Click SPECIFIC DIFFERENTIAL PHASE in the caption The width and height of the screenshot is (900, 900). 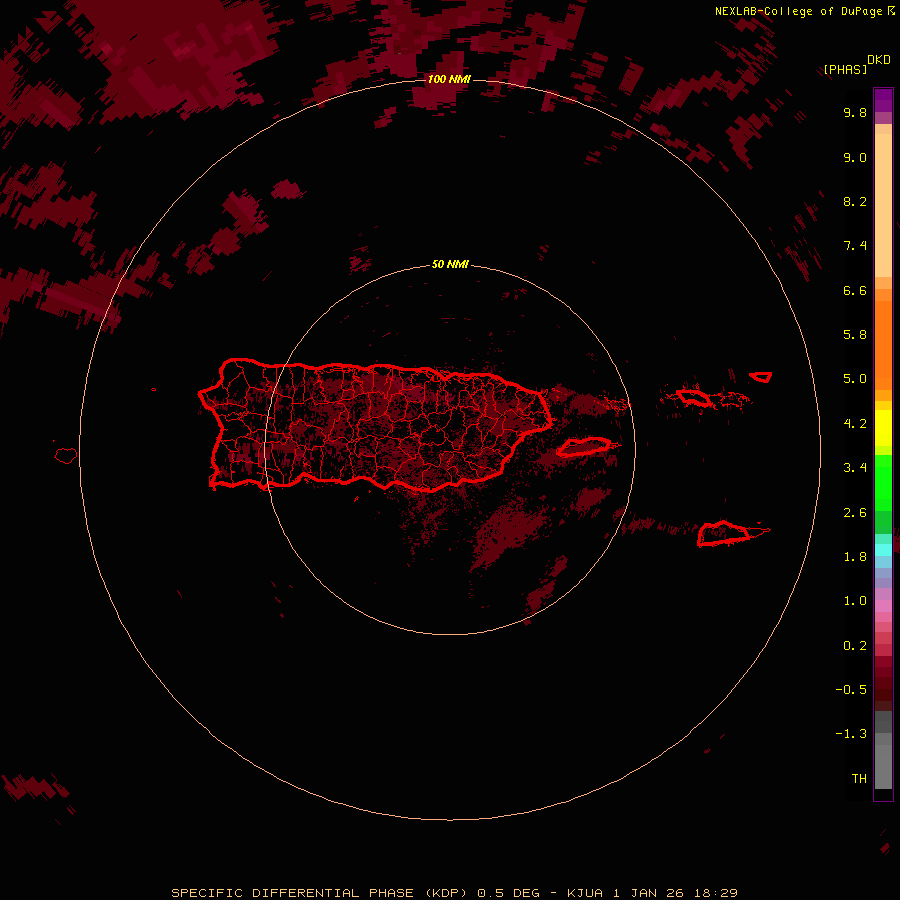pos(292,893)
